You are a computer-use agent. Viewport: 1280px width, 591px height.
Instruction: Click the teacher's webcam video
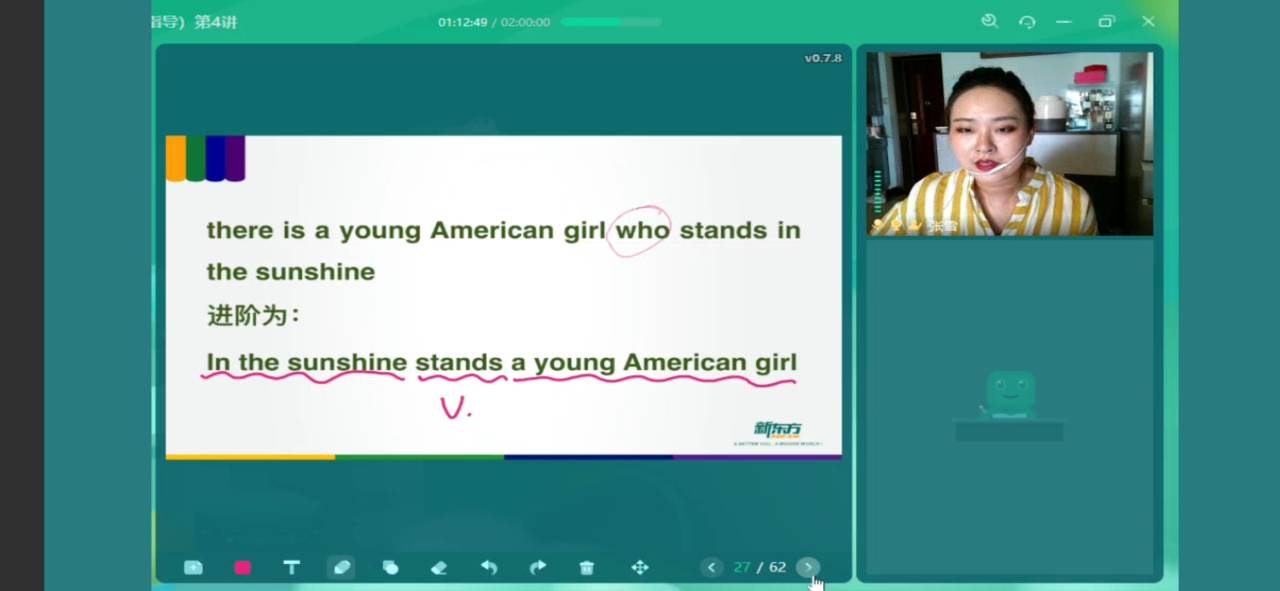click(1009, 143)
